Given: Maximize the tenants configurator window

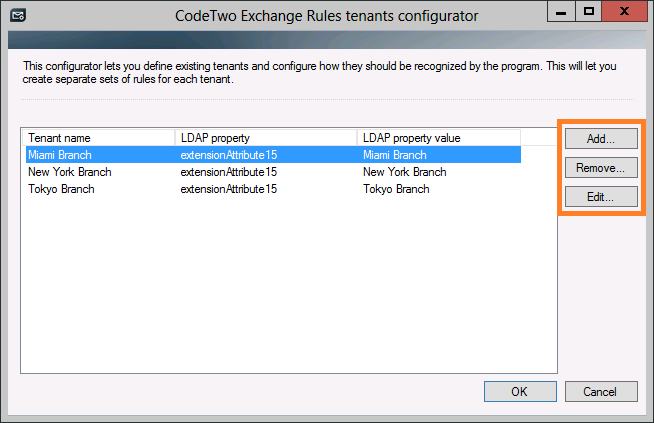Looking at the screenshot, I should tap(589, 11).
